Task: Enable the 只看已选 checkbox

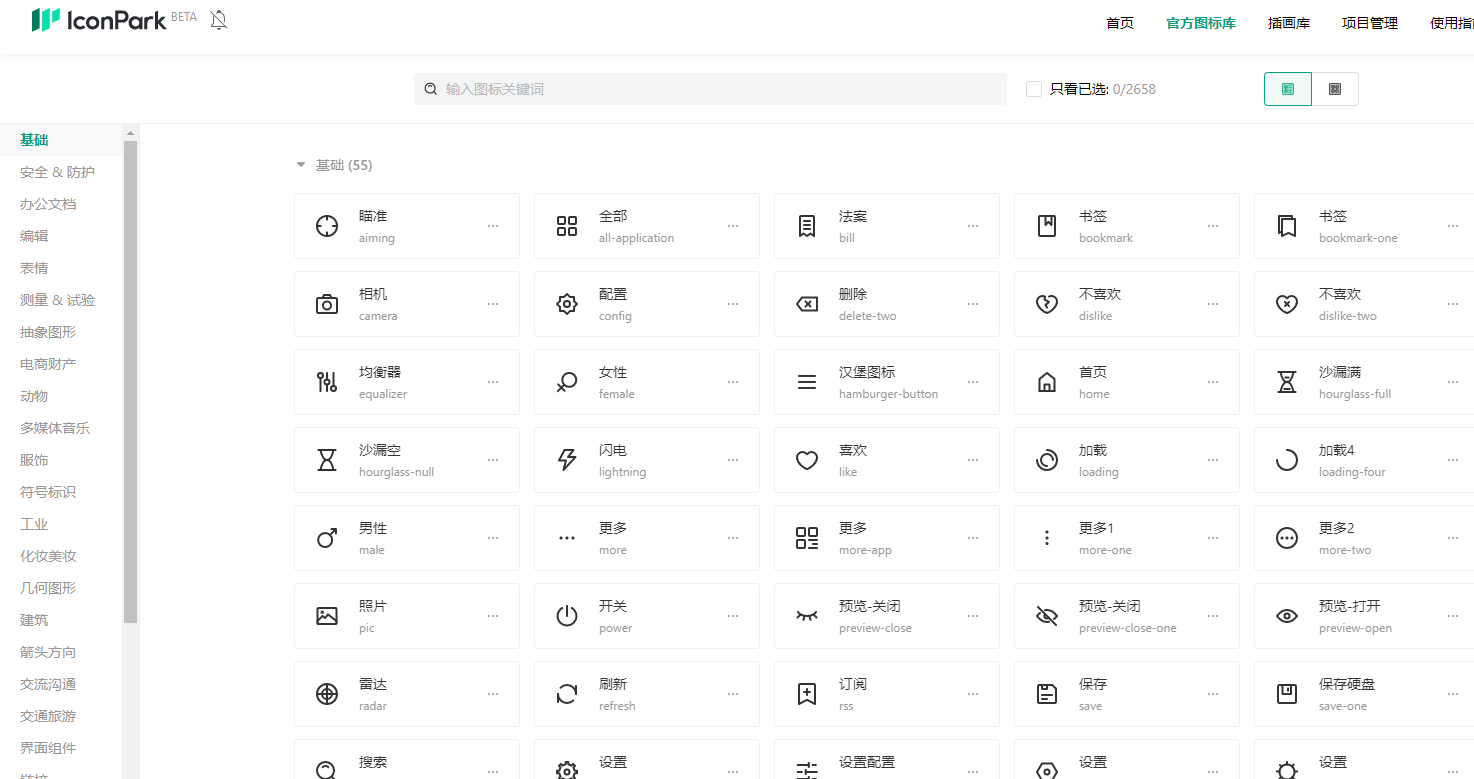Action: (1034, 89)
